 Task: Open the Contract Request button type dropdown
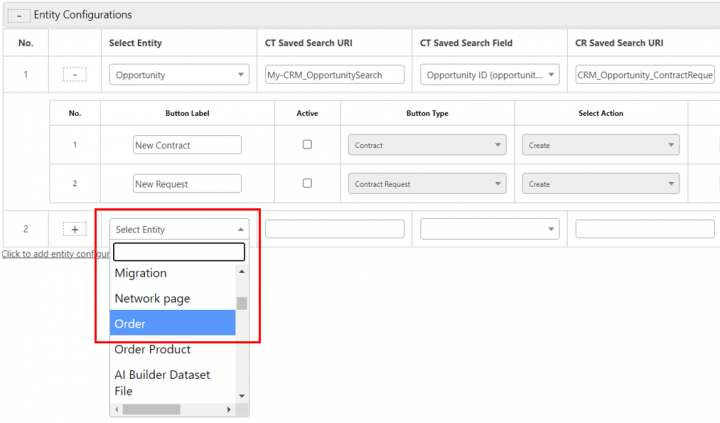[x=427, y=184]
